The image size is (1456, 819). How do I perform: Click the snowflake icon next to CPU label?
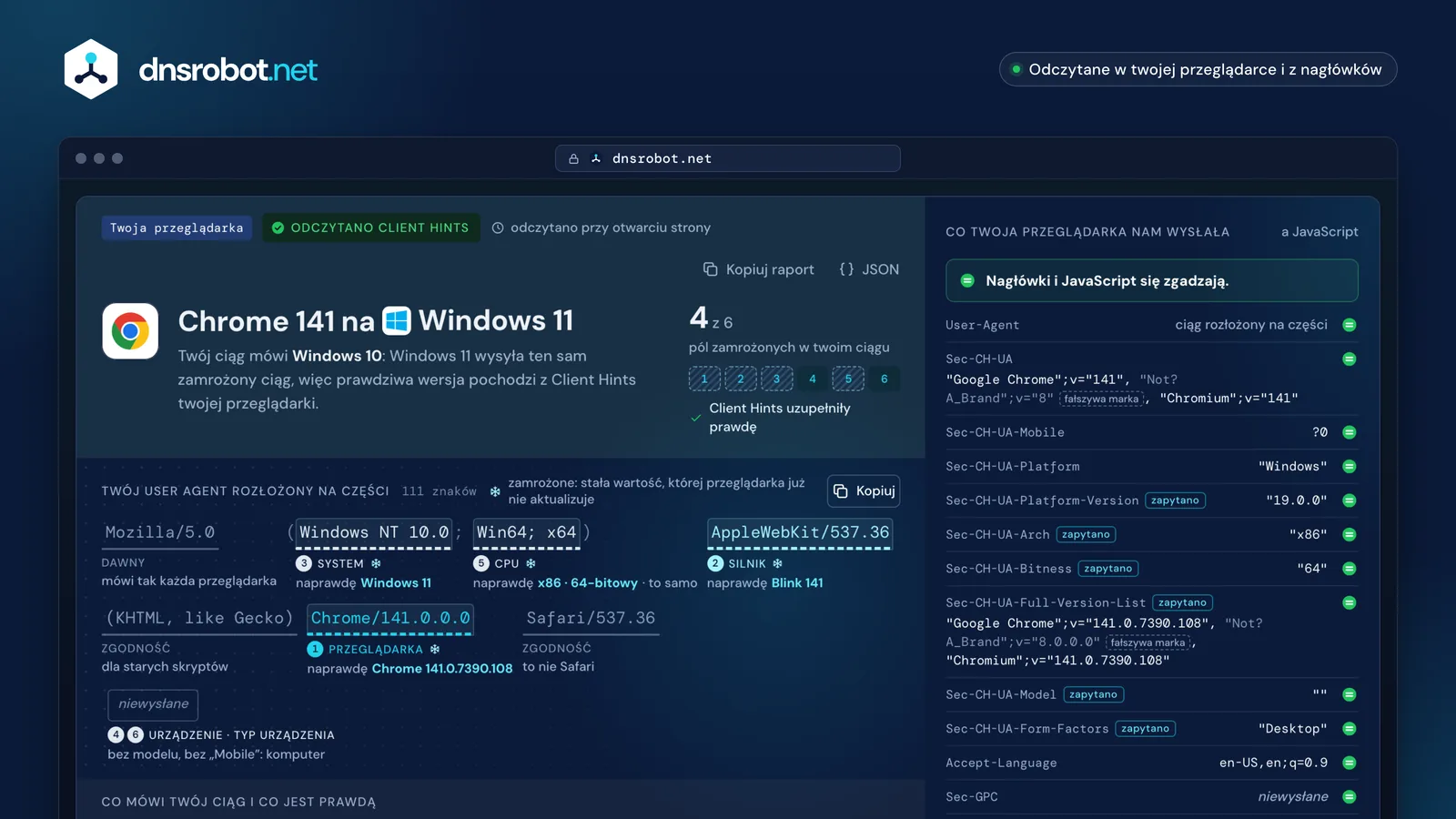pyautogui.click(x=531, y=564)
